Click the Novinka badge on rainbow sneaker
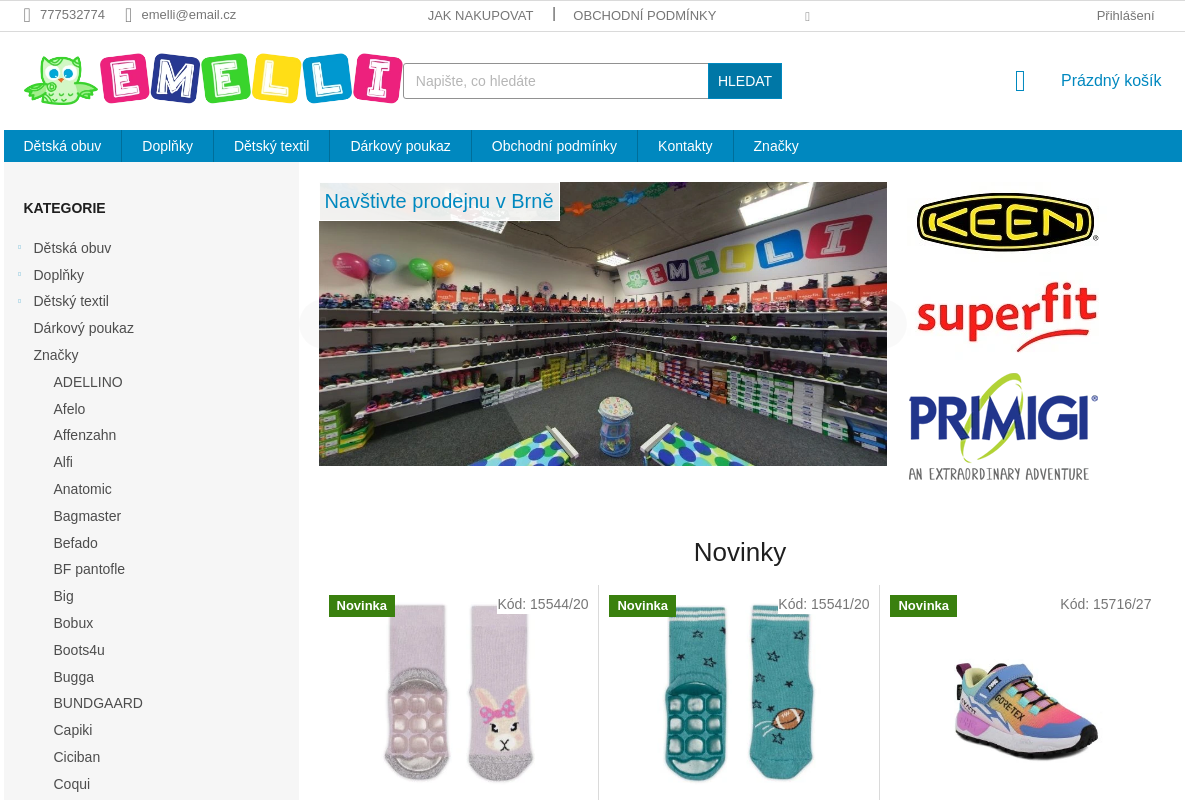The width and height of the screenshot is (1200, 800). tap(923, 606)
